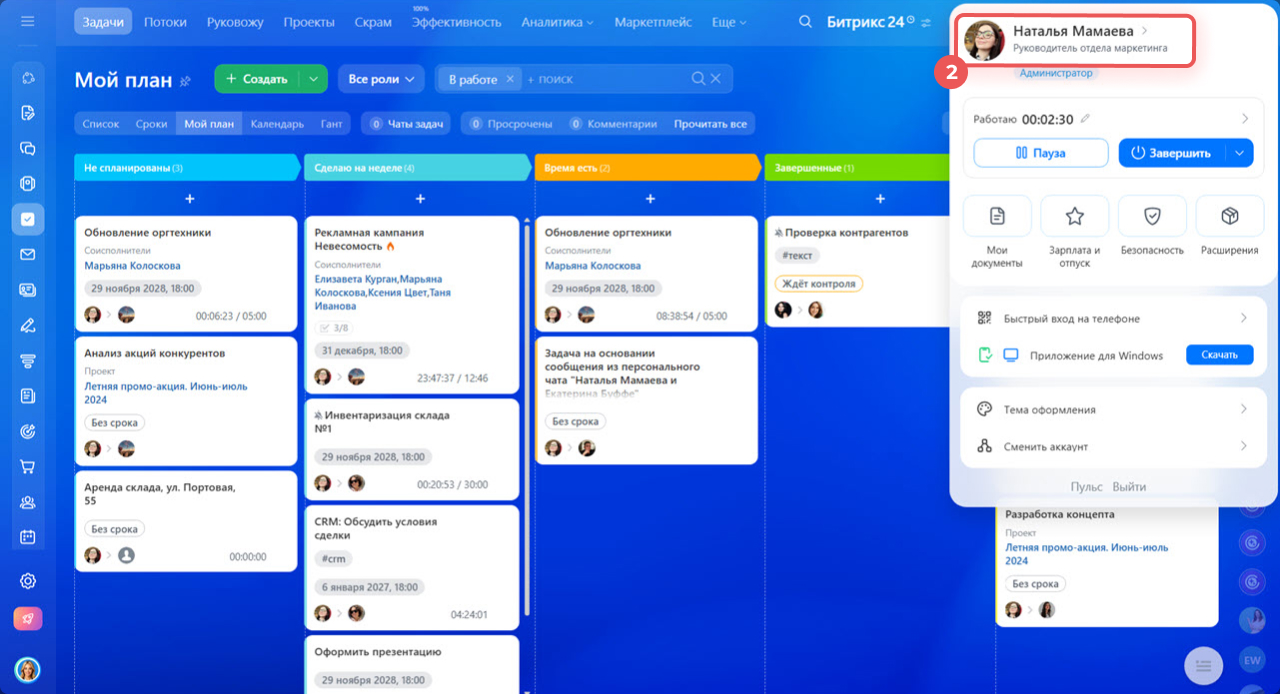Open My Documents in profile panel
The image size is (1280, 694).
(996, 216)
